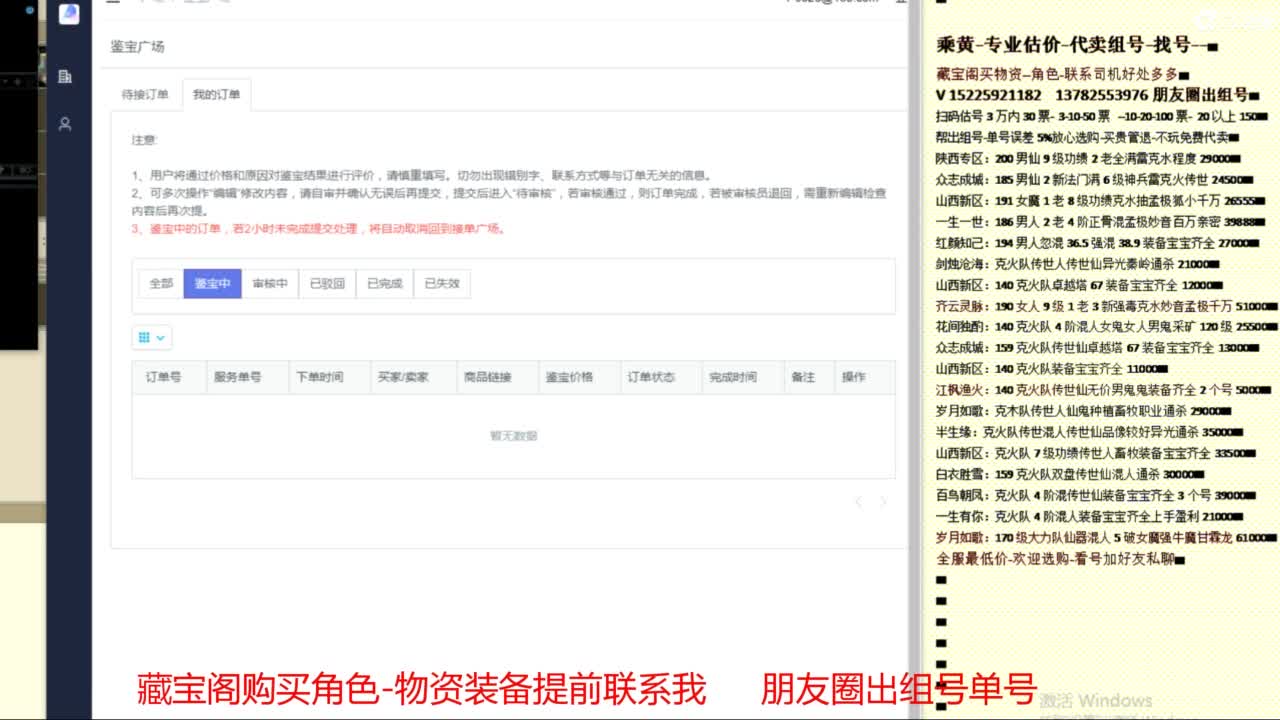
Task: Click the 江枫渔火 listing line in right panel
Action: click(1101, 390)
